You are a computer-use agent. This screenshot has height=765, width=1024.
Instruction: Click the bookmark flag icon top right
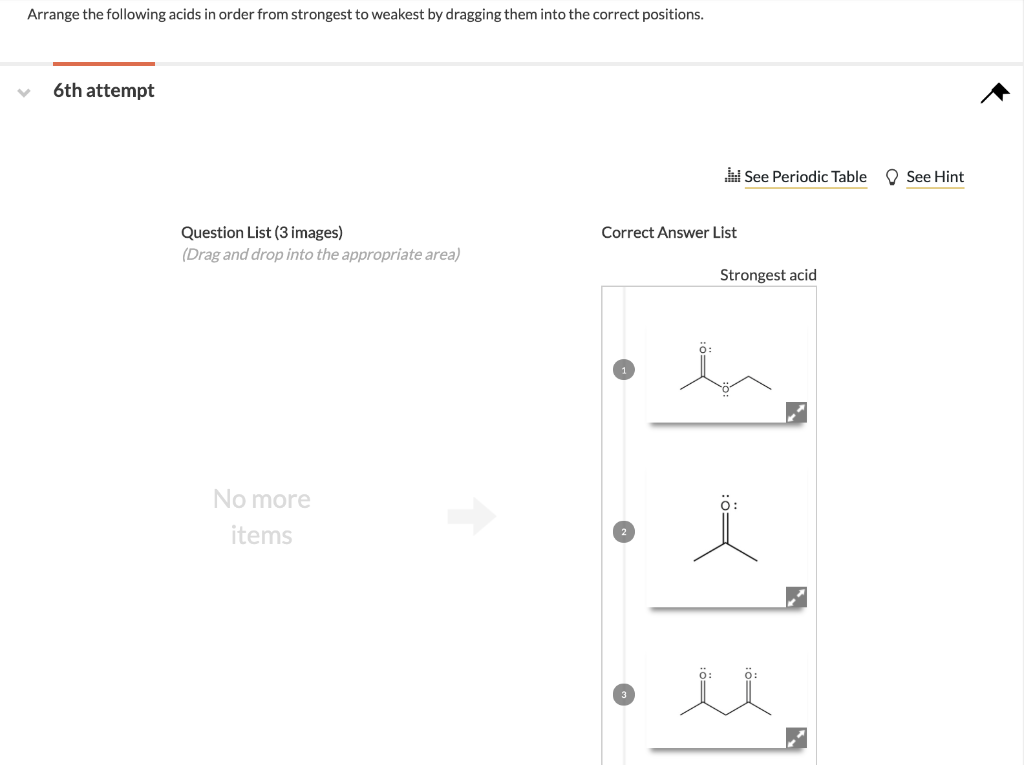pyautogui.click(x=995, y=92)
